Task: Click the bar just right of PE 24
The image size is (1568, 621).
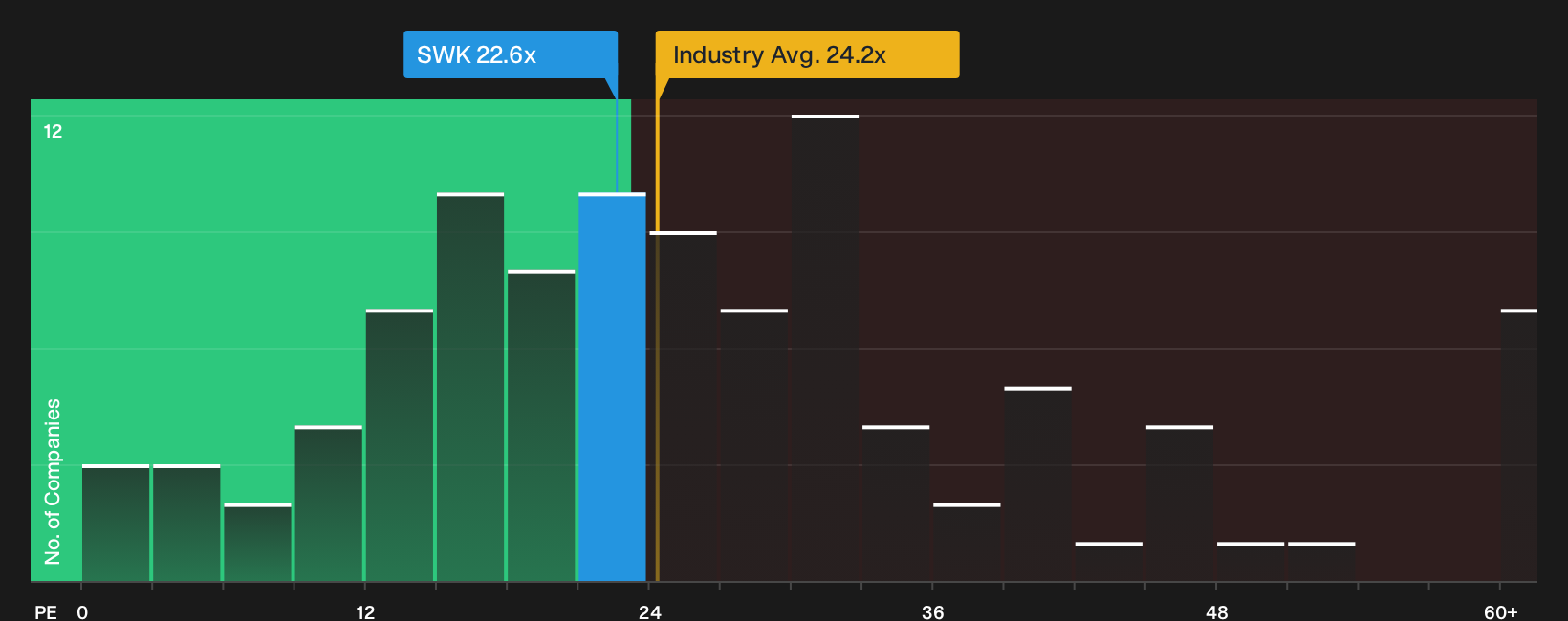Action: pyautogui.click(x=683, y=406)
